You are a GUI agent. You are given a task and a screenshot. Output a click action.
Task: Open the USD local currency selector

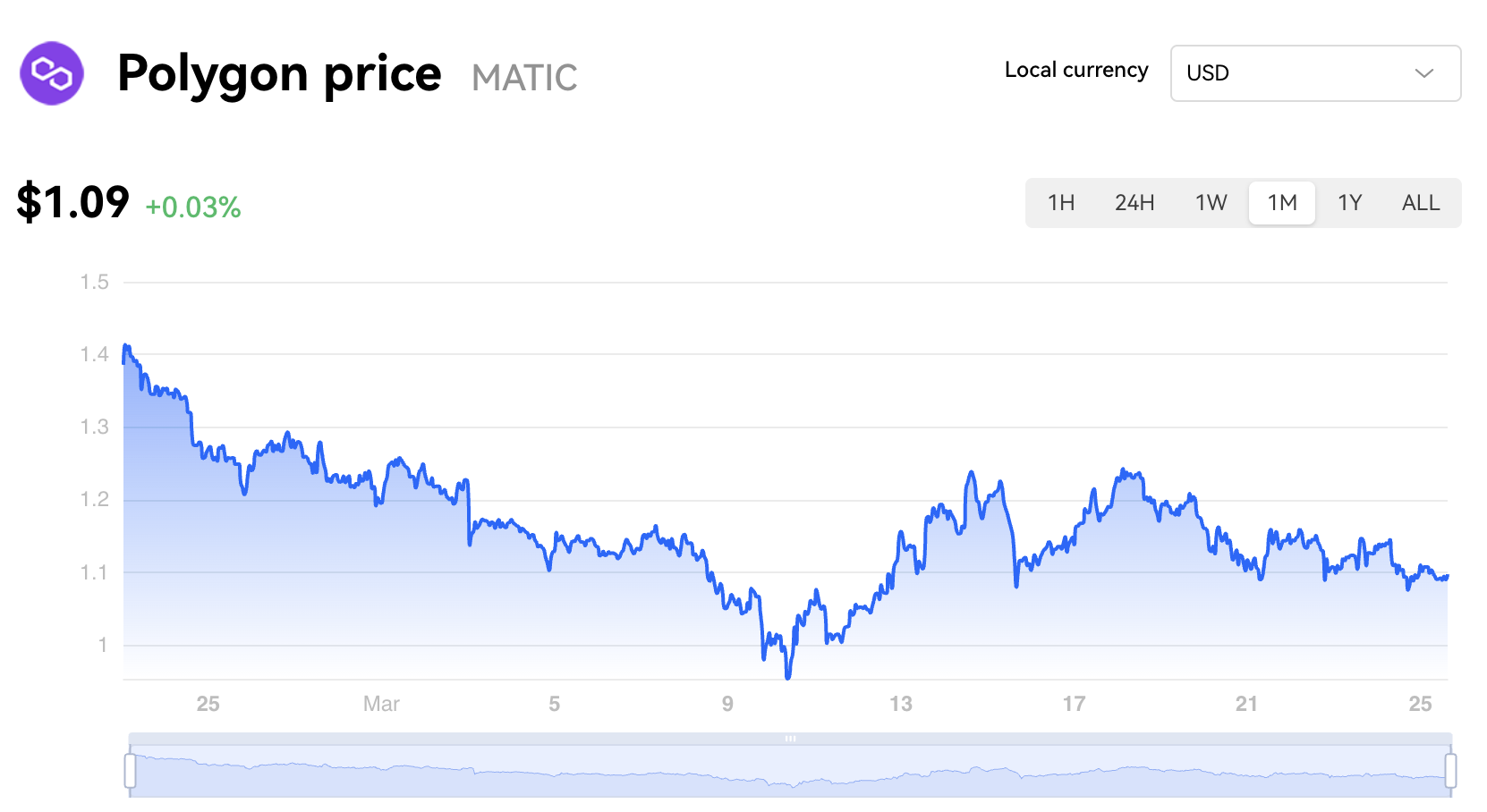click(1314, 73)
